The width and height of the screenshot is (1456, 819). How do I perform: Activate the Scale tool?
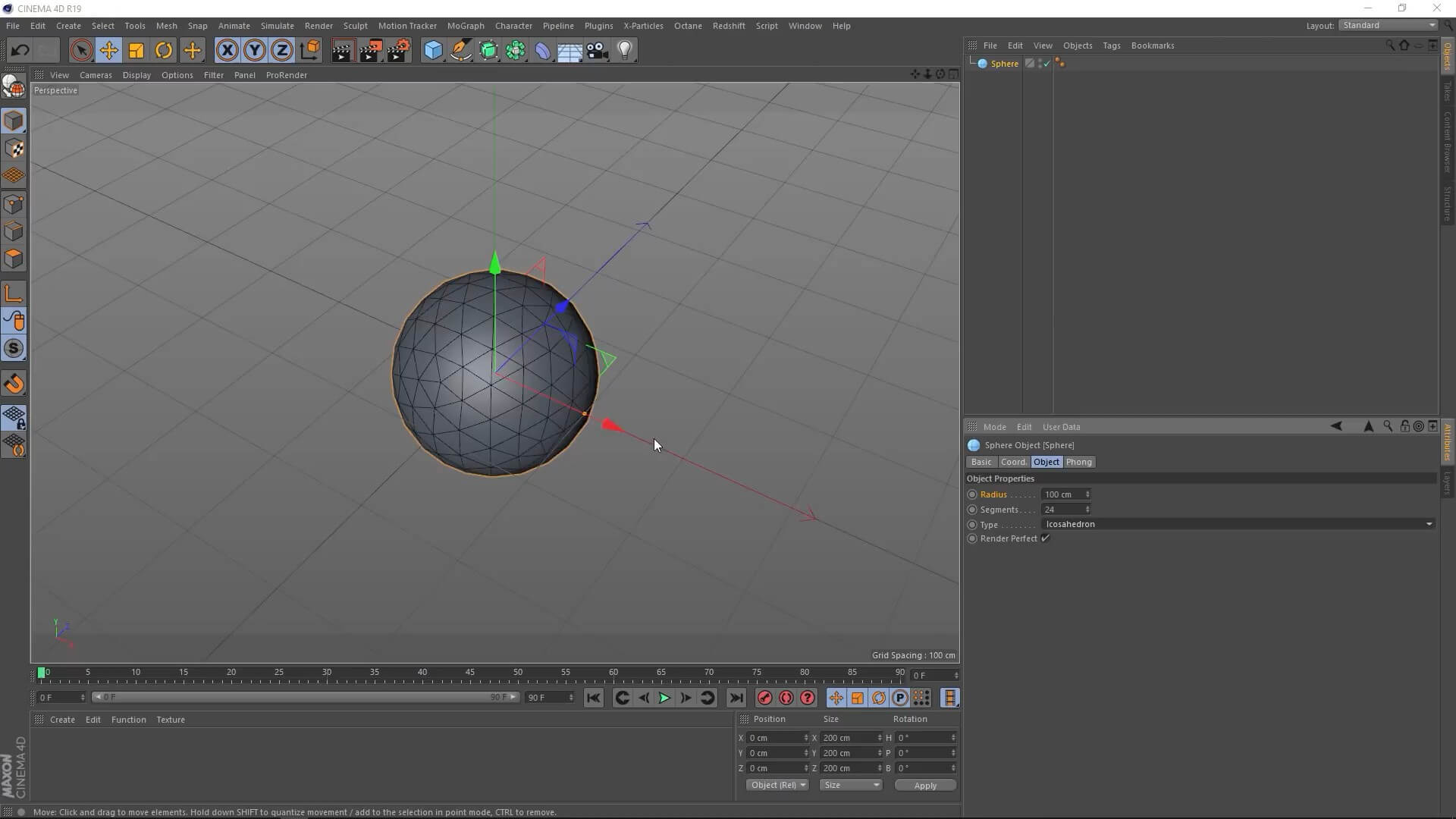pos(136,50)
